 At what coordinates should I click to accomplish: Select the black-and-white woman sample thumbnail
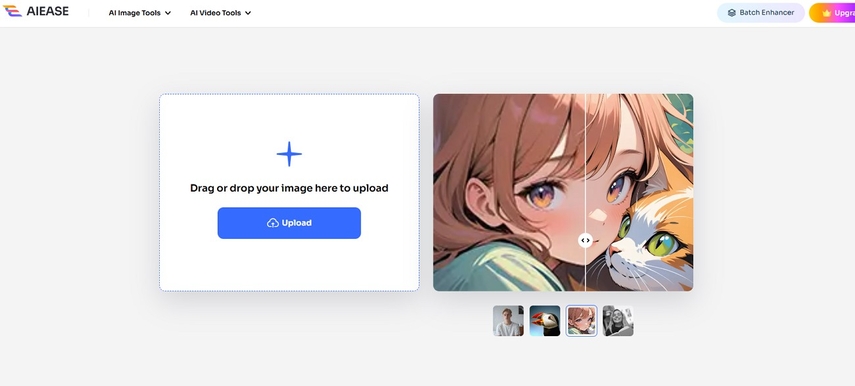click(x=618, y=321)
